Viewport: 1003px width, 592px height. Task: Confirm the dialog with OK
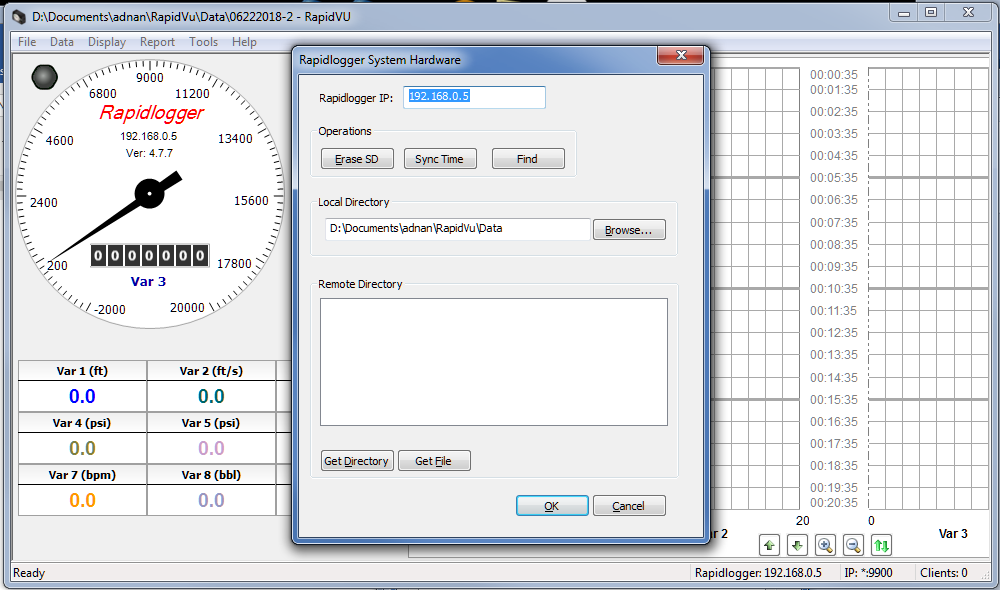click(x=552, y=506)
